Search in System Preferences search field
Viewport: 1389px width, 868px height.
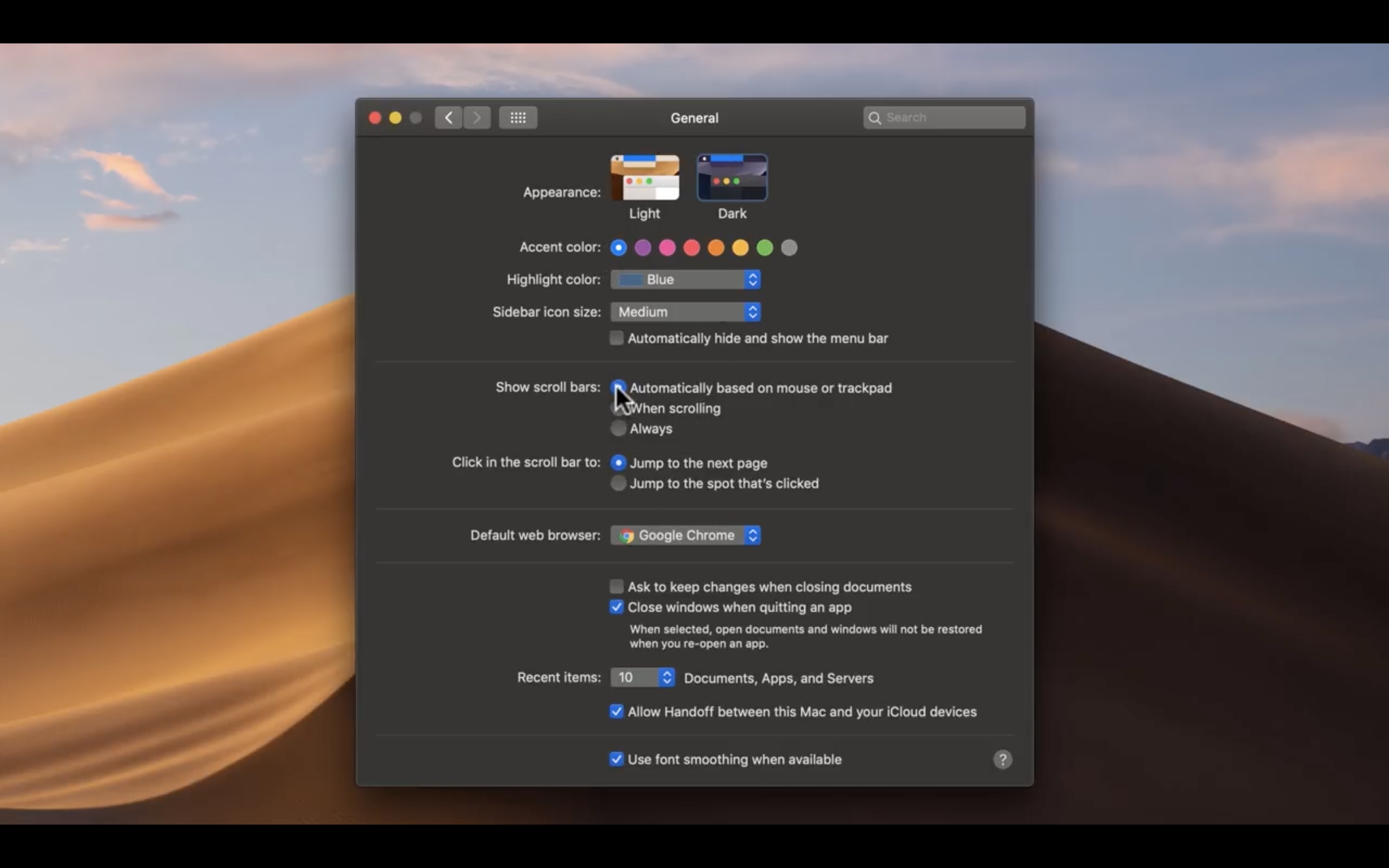click(943, 117)
